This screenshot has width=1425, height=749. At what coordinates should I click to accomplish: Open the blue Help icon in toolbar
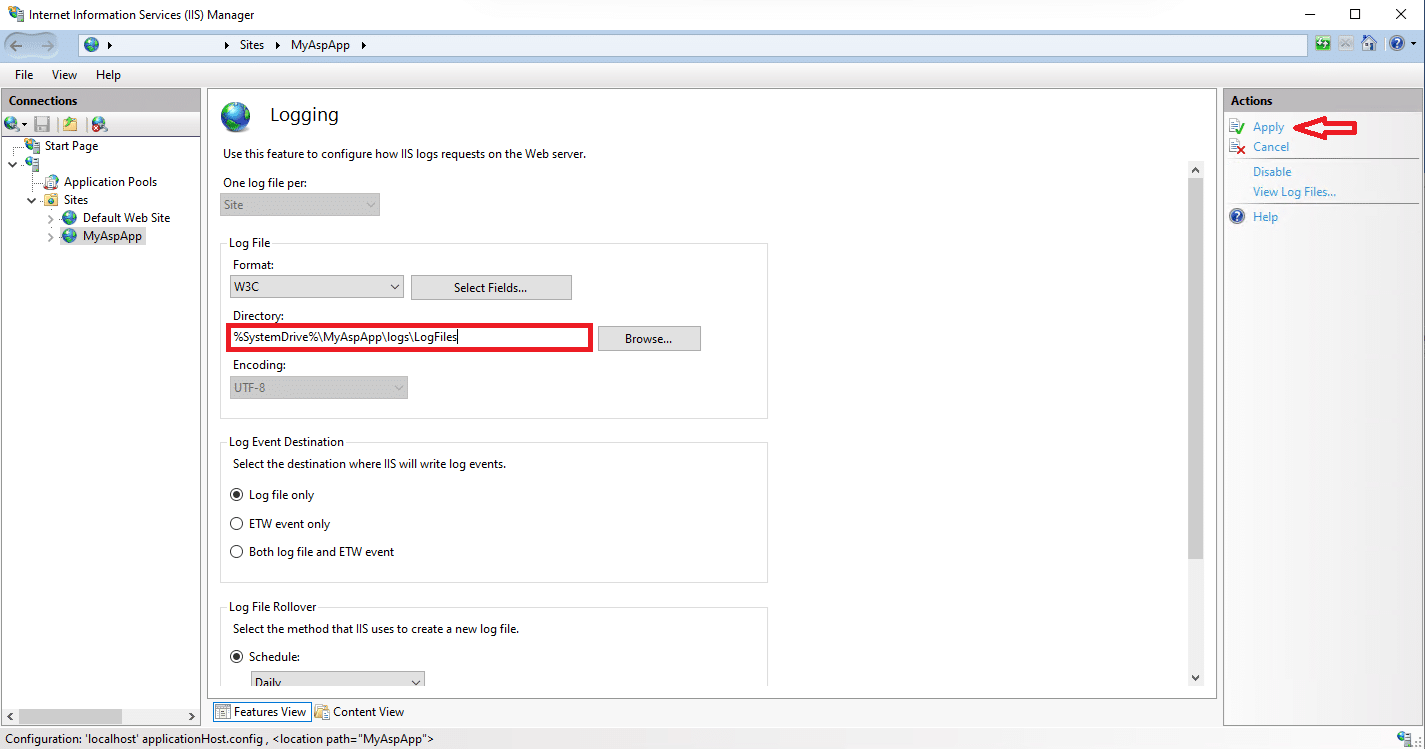click(1396, 44)
